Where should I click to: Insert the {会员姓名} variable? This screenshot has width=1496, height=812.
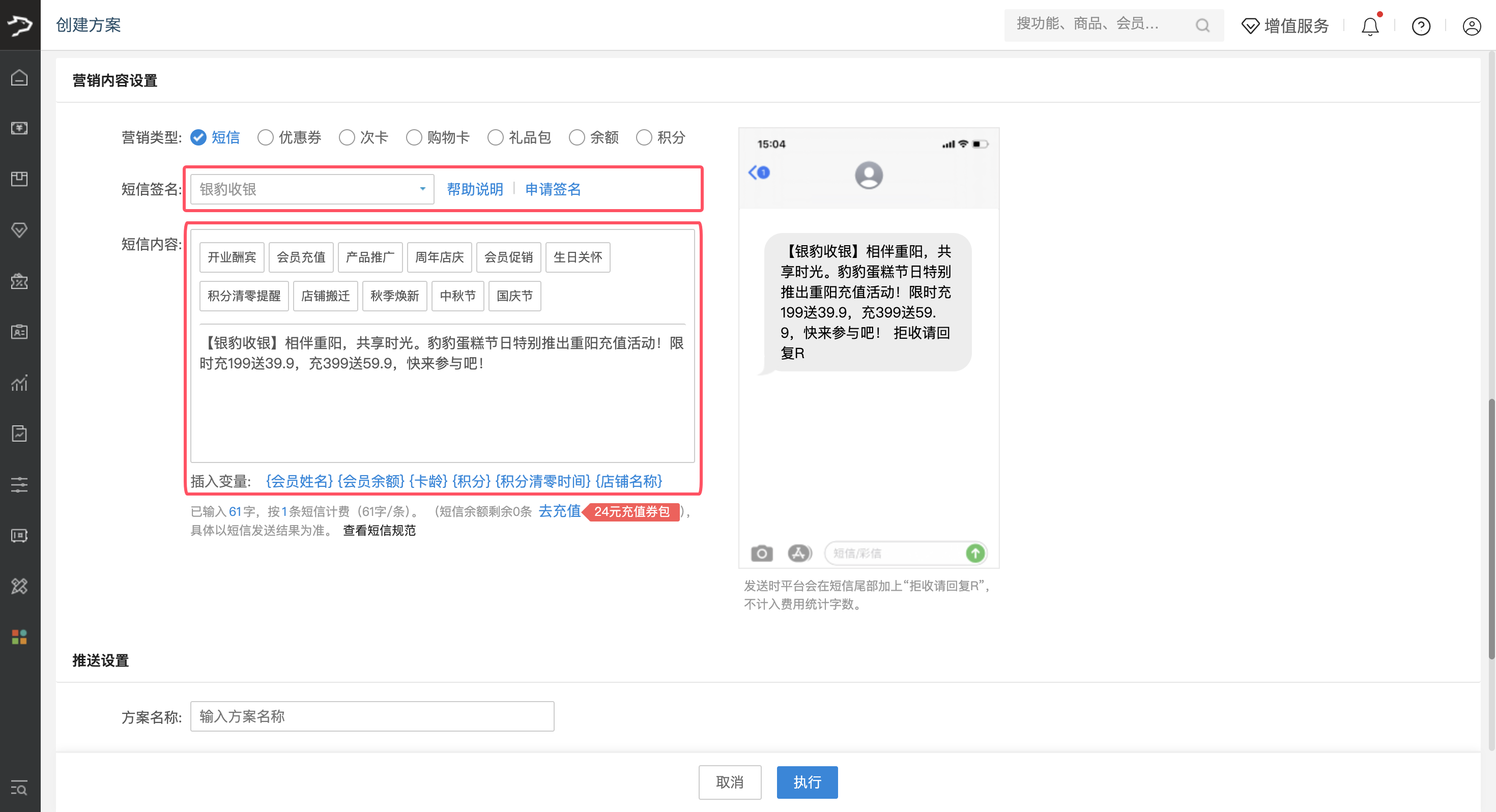[300, 481]
